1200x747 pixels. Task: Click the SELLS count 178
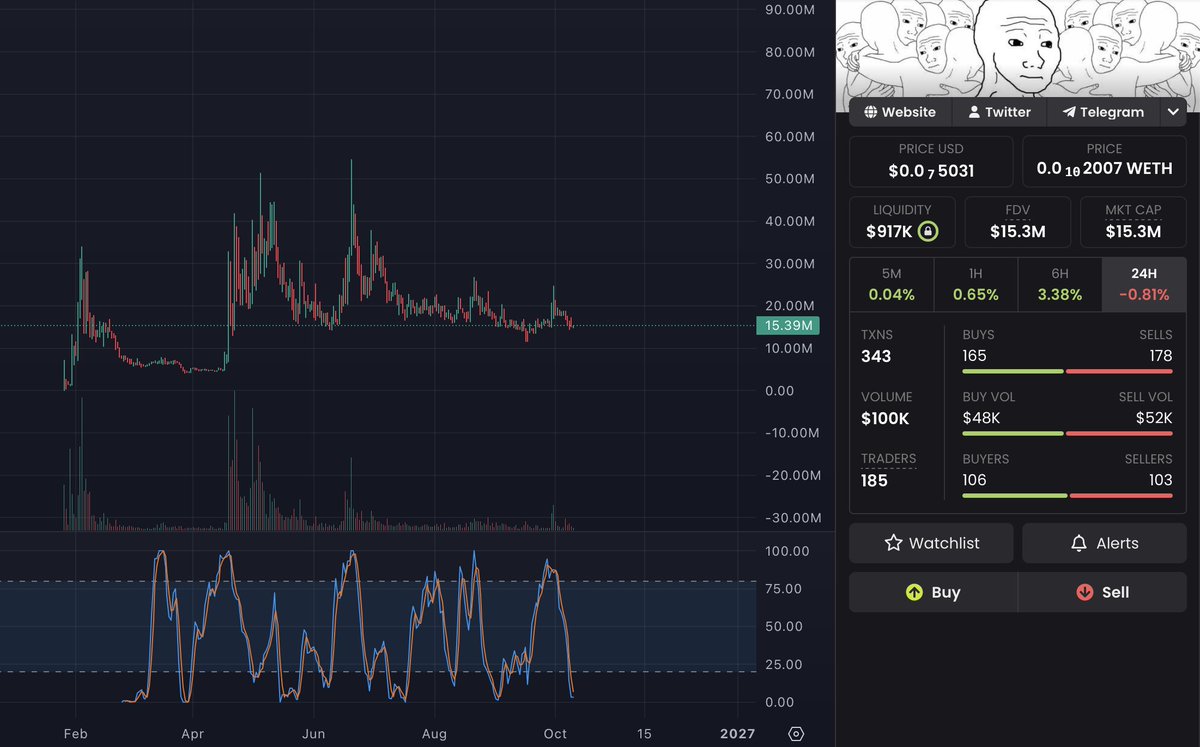click(x=1160, y=356)
